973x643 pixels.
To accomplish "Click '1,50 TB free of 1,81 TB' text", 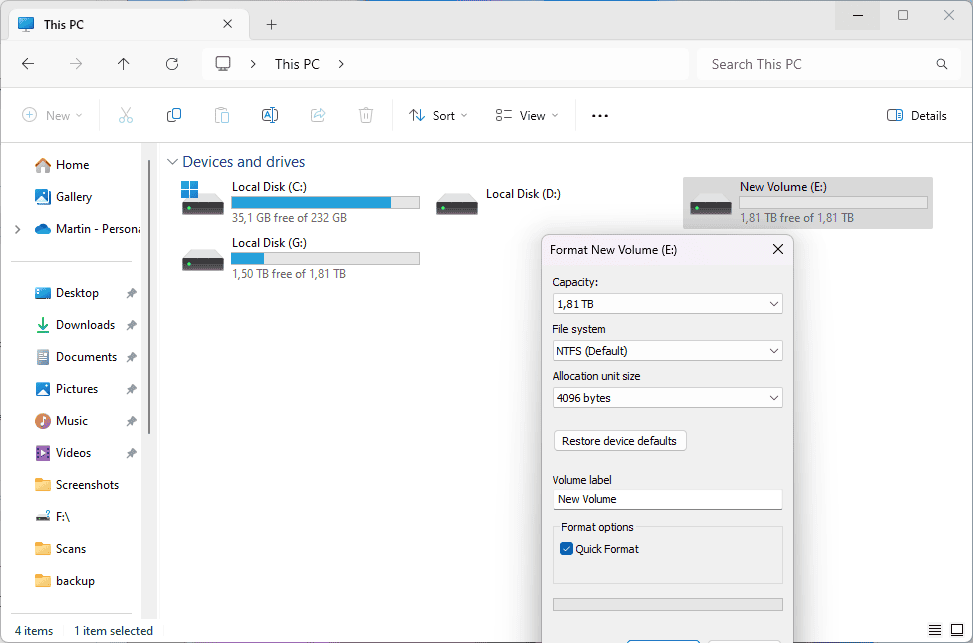I will click(289, 274).
